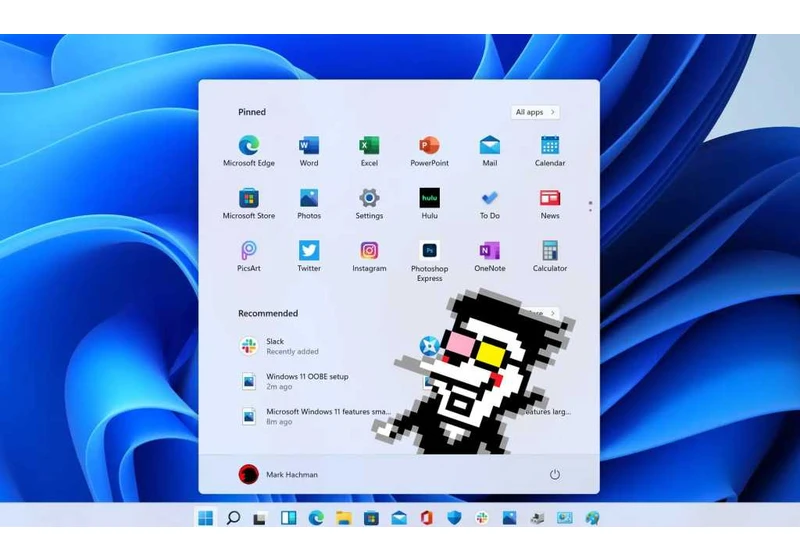Click the pinned apps page dots indicator

coord(590,206)
